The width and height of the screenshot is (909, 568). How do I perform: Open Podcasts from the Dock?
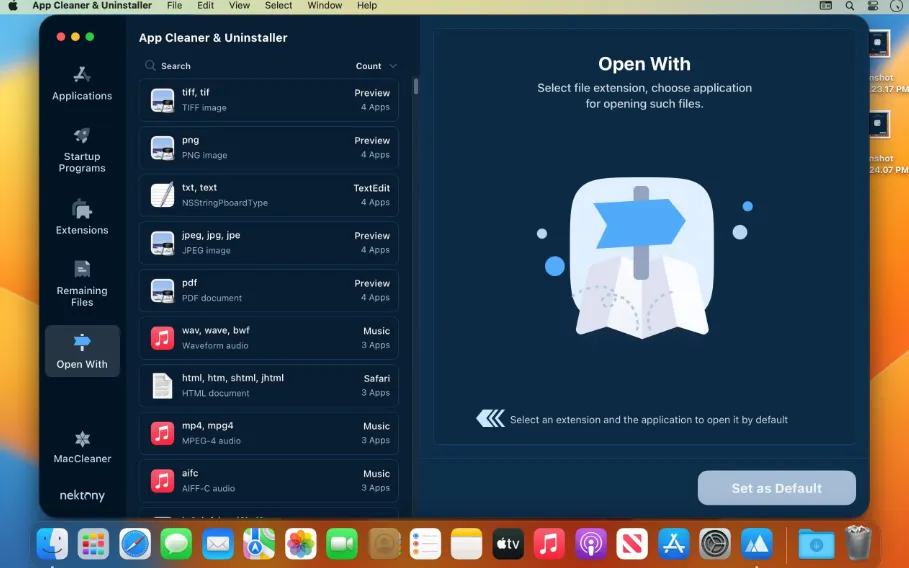(591, 544)
